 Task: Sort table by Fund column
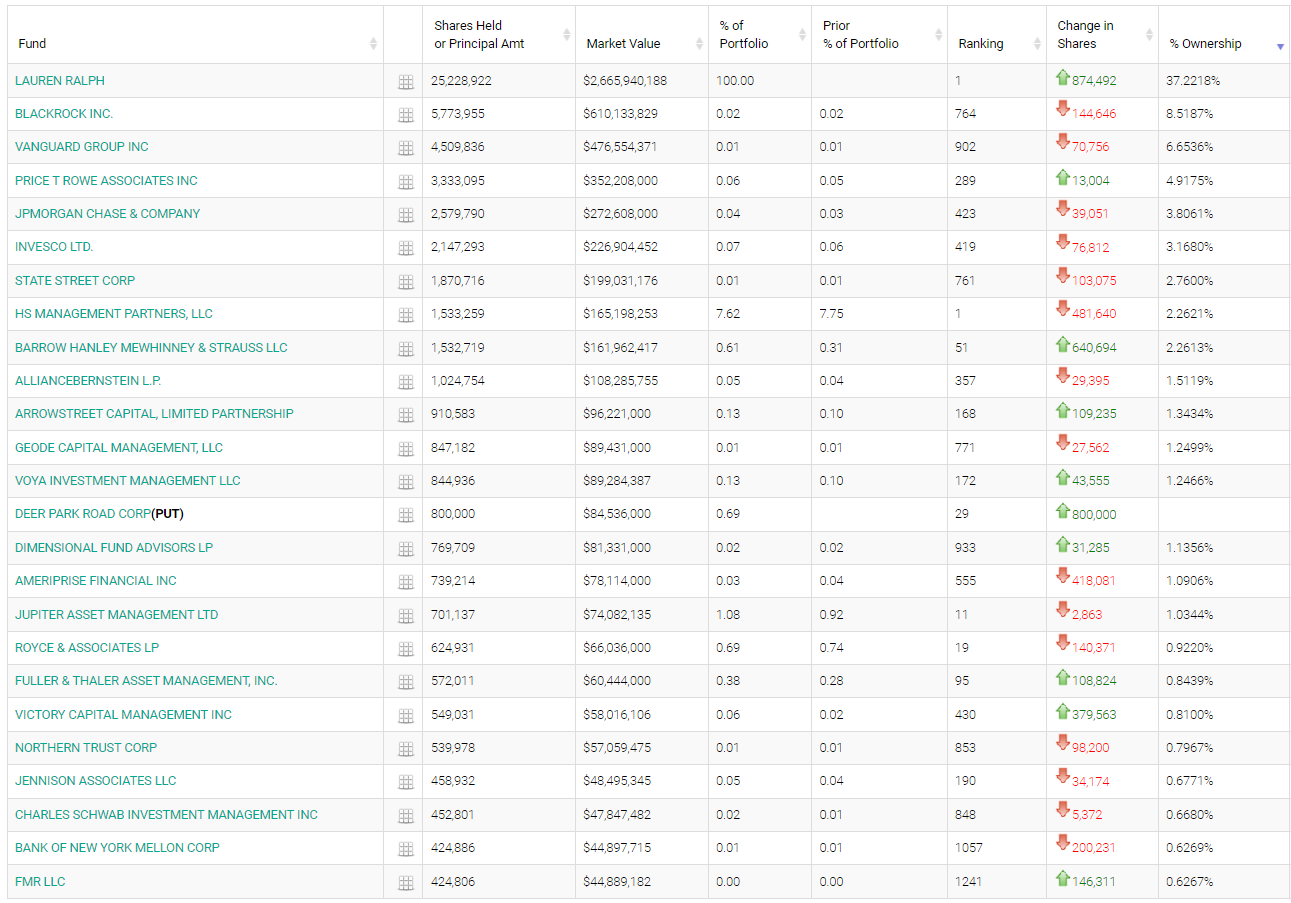[195, 35]
